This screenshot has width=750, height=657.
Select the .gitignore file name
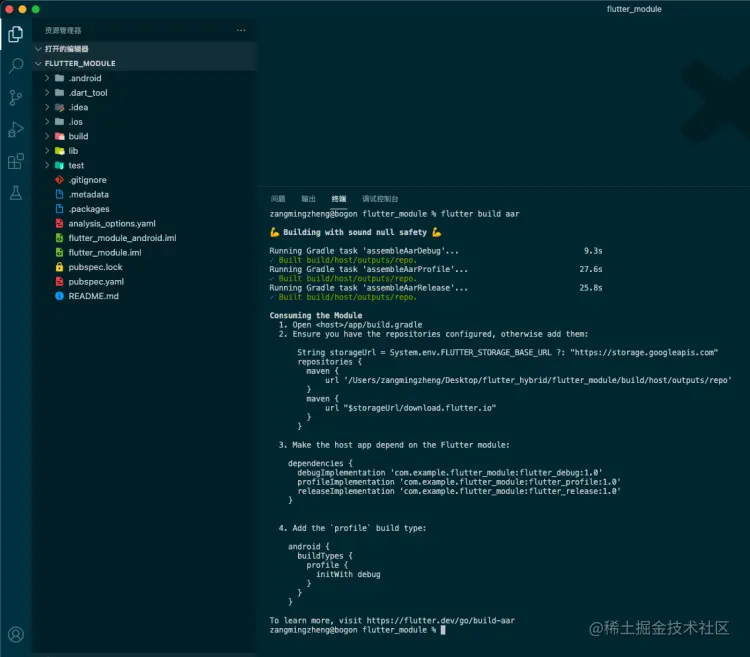(88, 180)
